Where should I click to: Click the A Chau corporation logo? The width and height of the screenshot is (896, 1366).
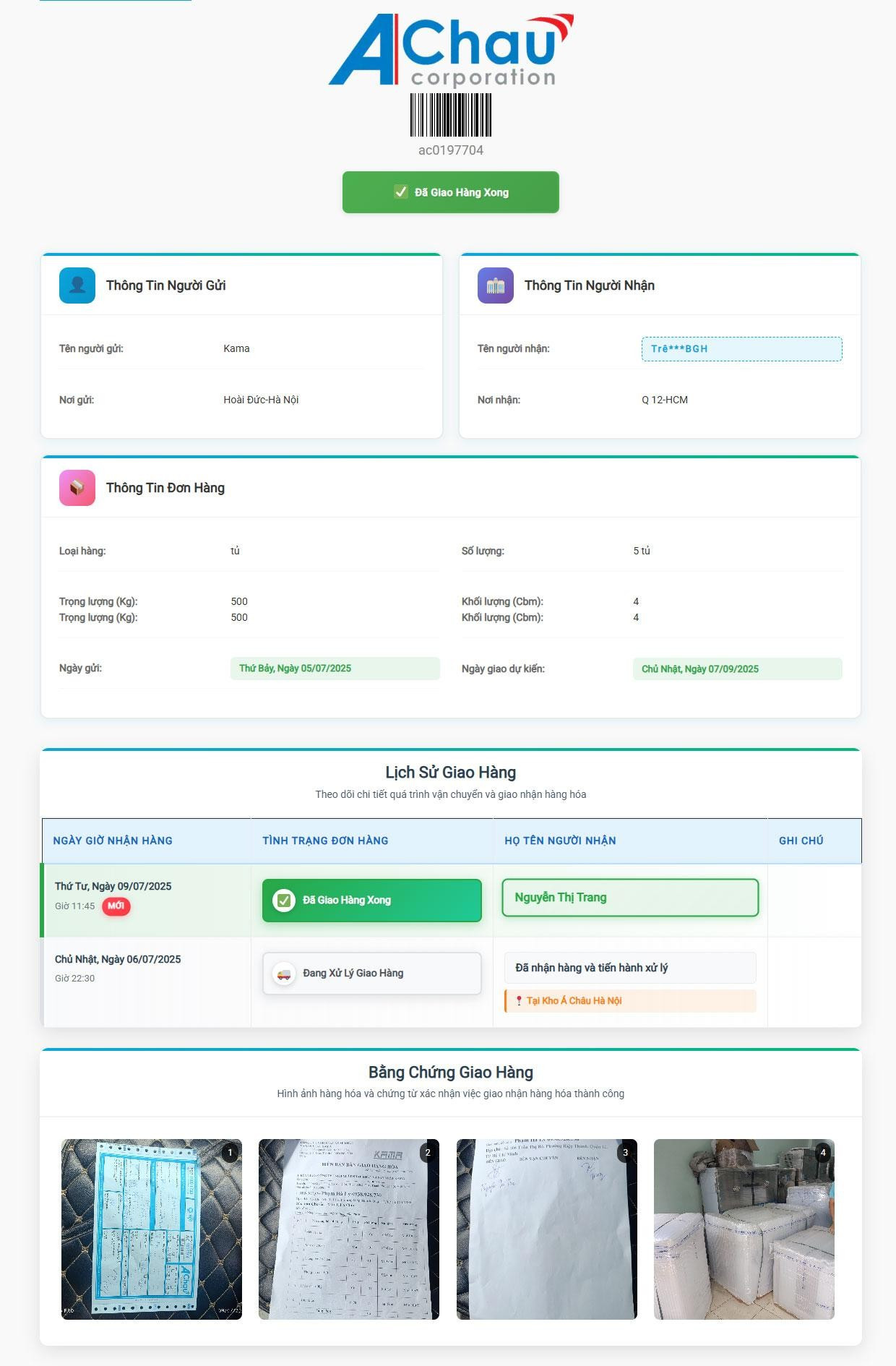[451, 49]
